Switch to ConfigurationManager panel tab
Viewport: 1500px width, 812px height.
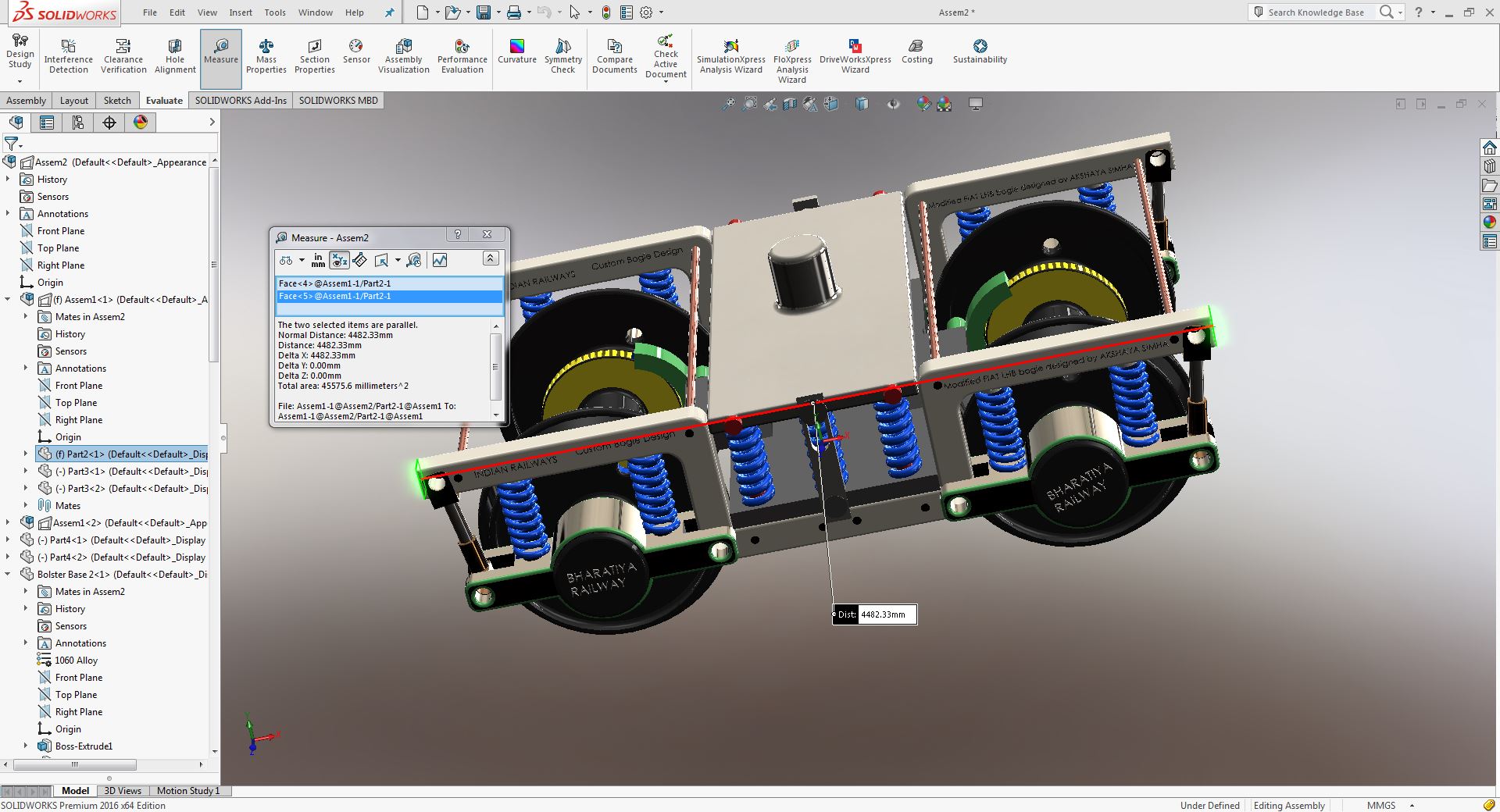pos(78,123)
